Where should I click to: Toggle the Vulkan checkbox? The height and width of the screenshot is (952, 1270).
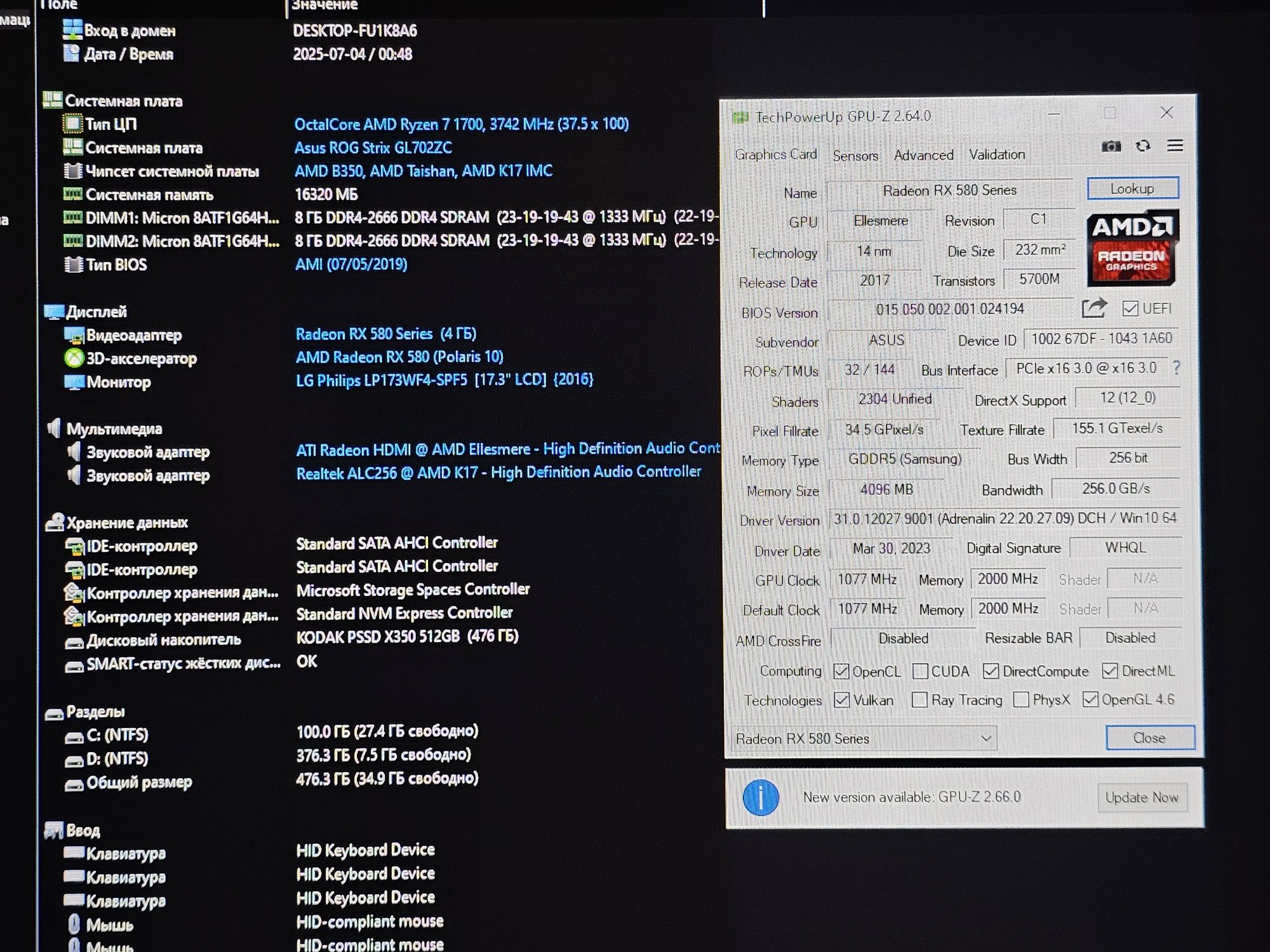click(x=841, y=700)
